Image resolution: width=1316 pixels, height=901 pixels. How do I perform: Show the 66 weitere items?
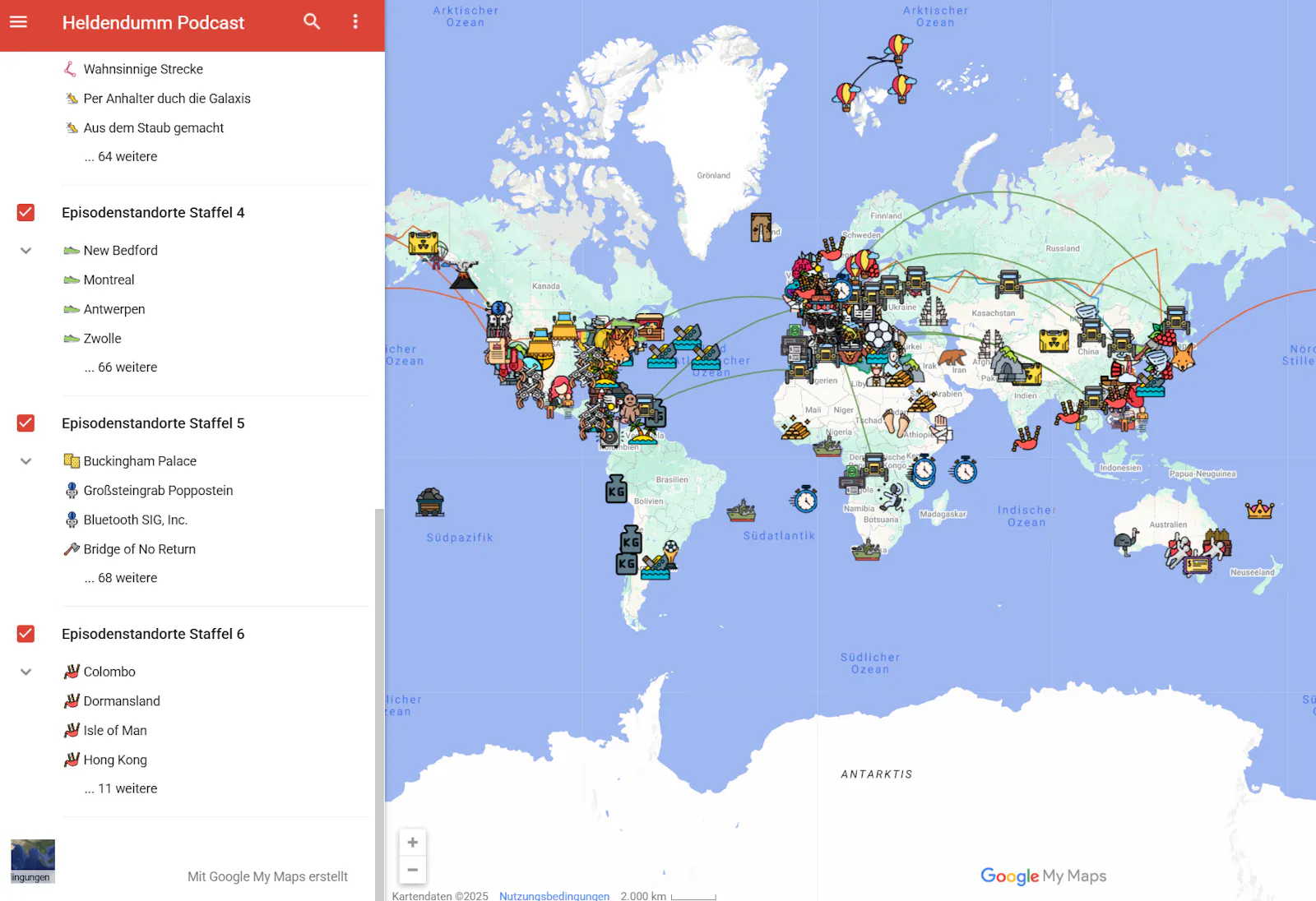coord(121,367)
